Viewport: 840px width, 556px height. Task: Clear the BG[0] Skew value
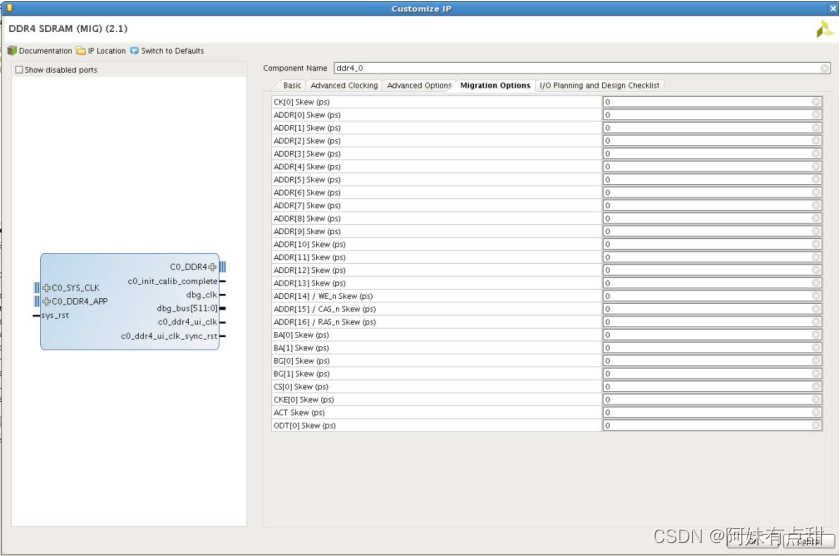(x=815, y=360)
